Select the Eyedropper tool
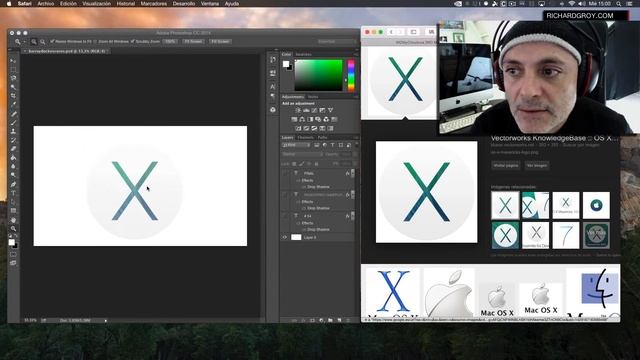Screen dimensions: 640x360 pos(13,104)
